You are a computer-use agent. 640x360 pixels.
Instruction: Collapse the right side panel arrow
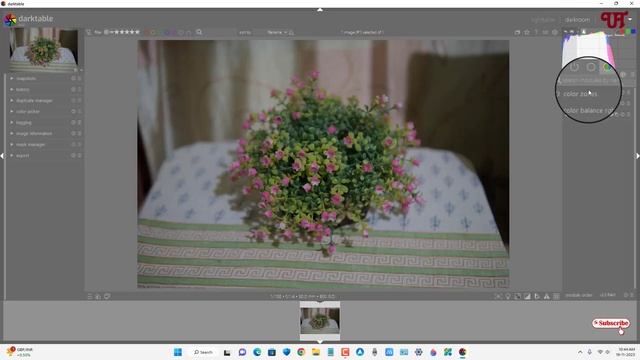[638, 156]
